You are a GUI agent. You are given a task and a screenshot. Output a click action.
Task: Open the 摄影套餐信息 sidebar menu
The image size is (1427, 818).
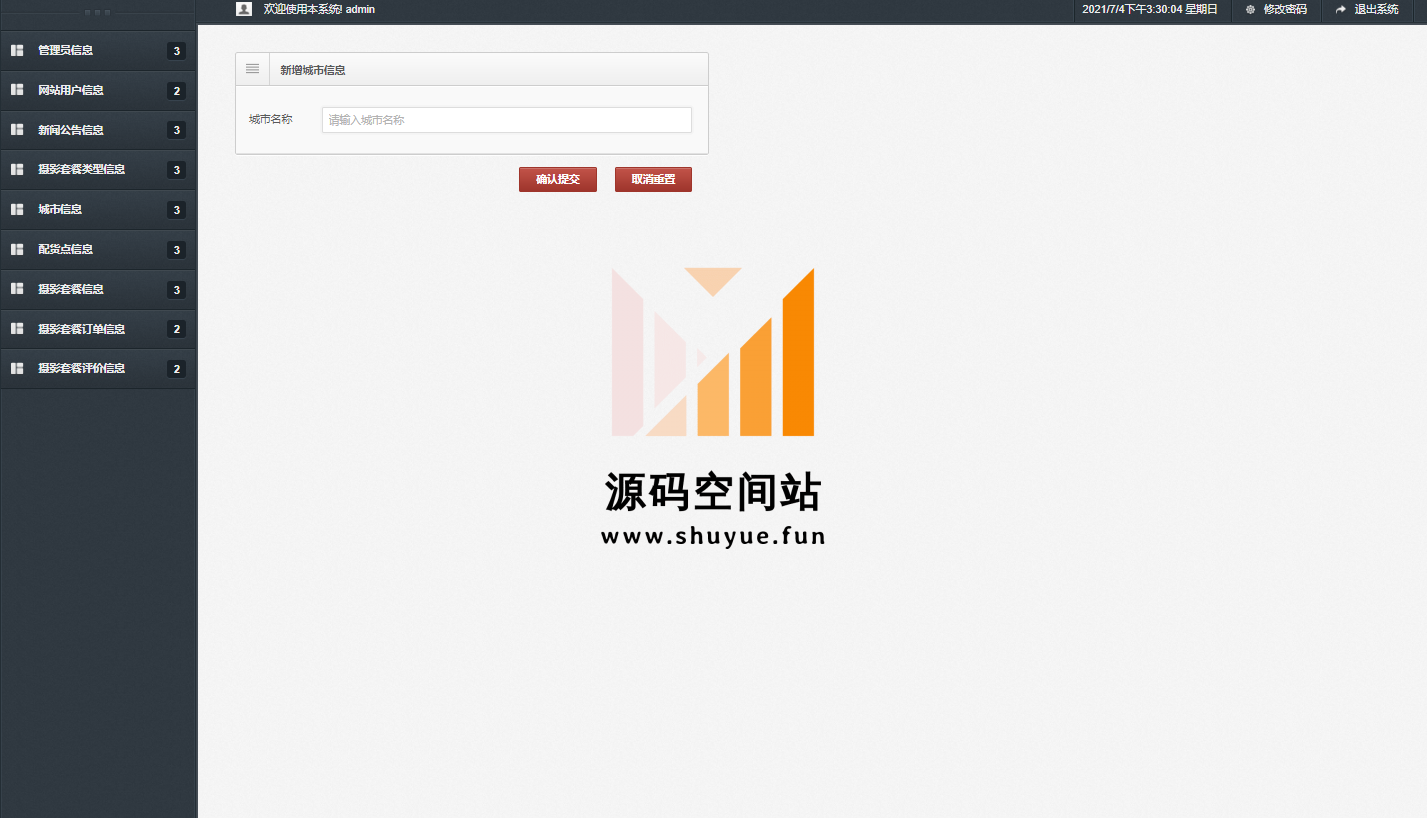coord(98,289)
